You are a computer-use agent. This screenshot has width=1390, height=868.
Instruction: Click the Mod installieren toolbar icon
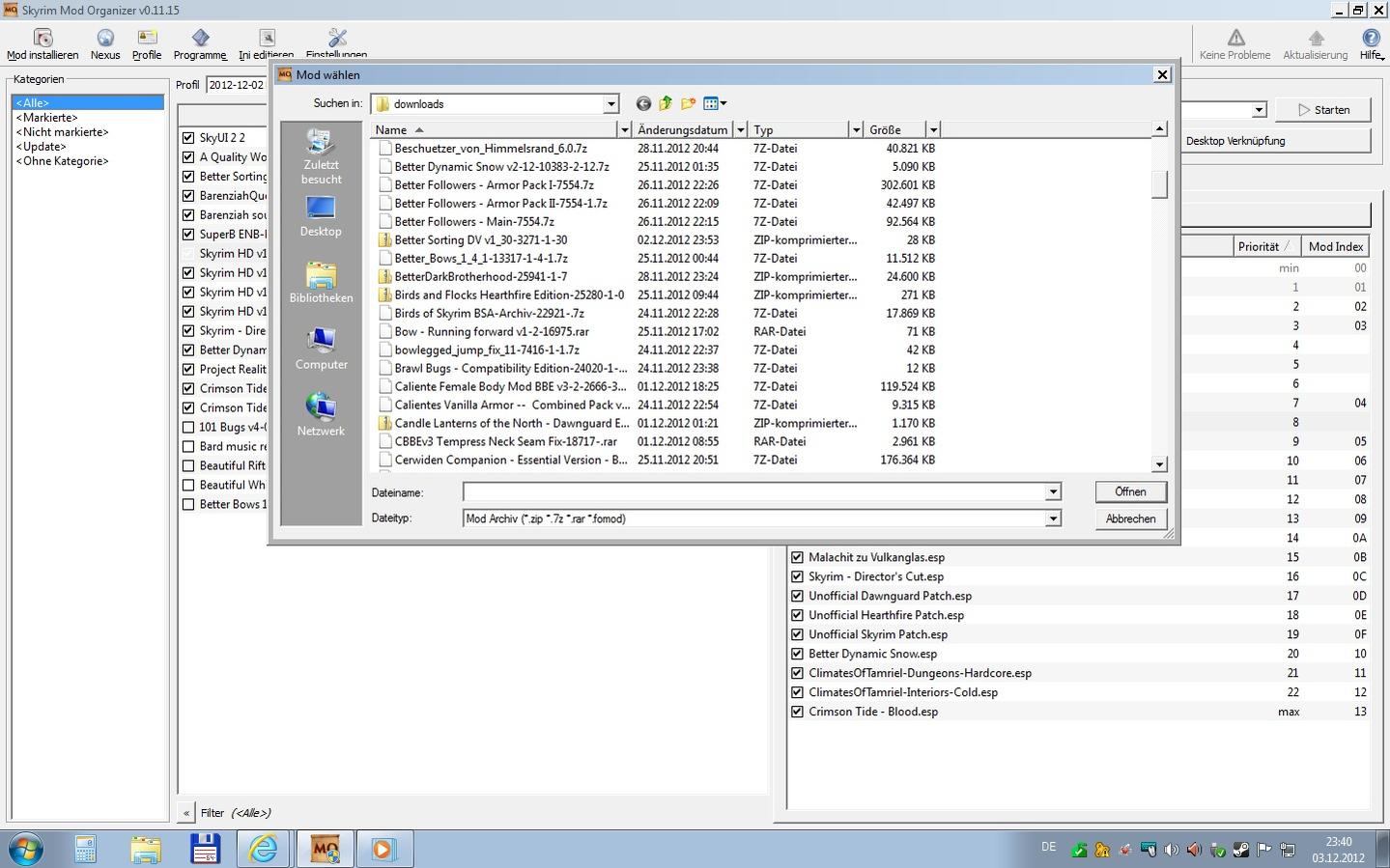pyautogui.click(x=43, y=40)
